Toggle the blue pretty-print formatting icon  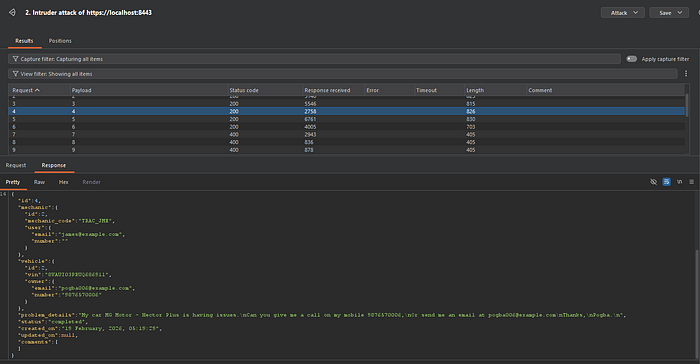(667, 182)
